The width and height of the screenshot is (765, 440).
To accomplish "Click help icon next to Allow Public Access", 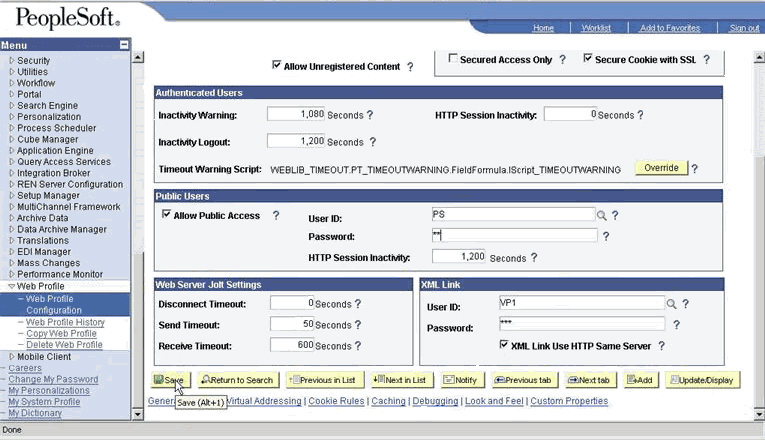I will point(276,216).
